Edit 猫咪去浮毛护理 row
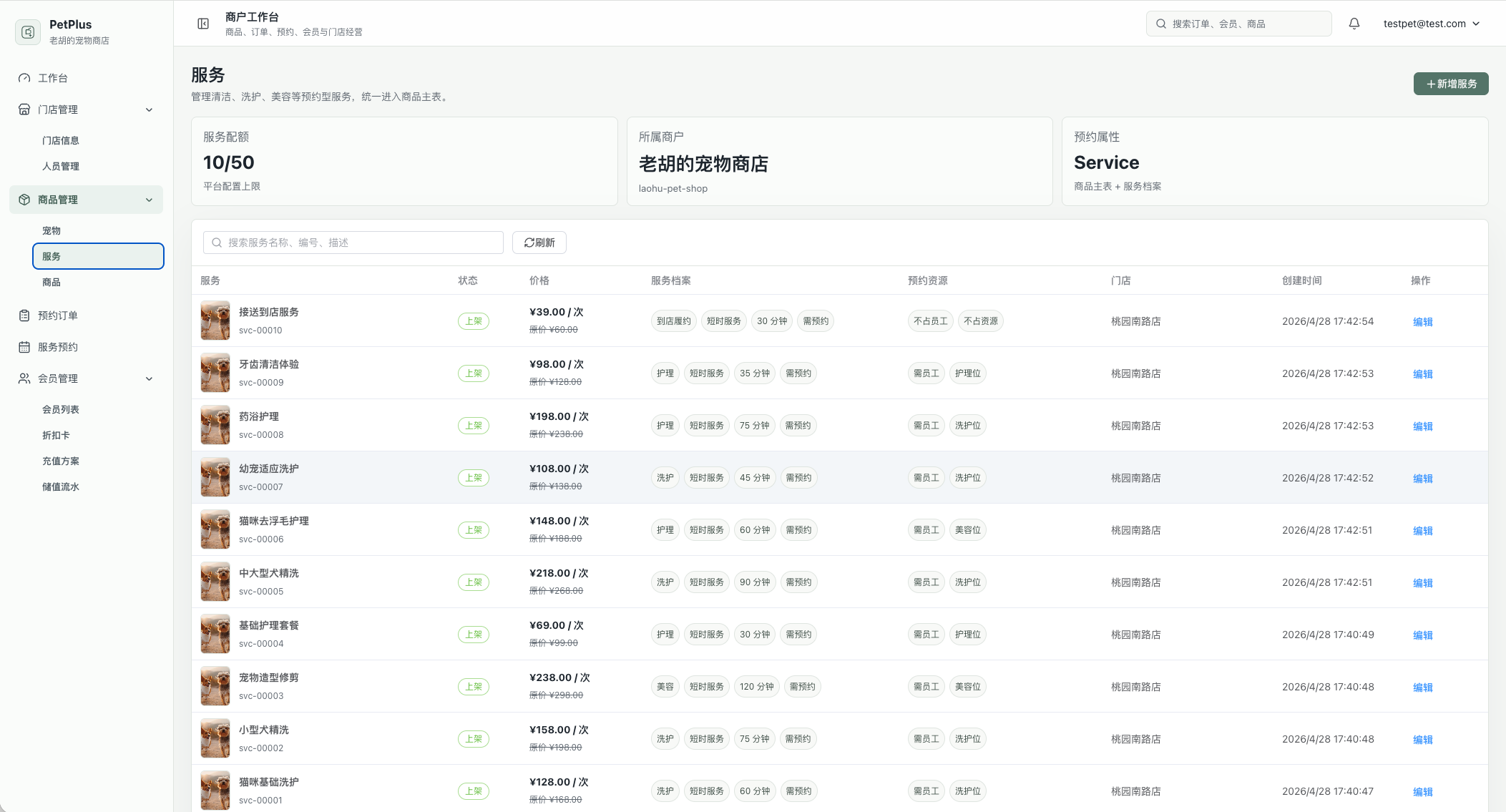Viewport: 1506px width, 812px height. [x=1422, y=531]
